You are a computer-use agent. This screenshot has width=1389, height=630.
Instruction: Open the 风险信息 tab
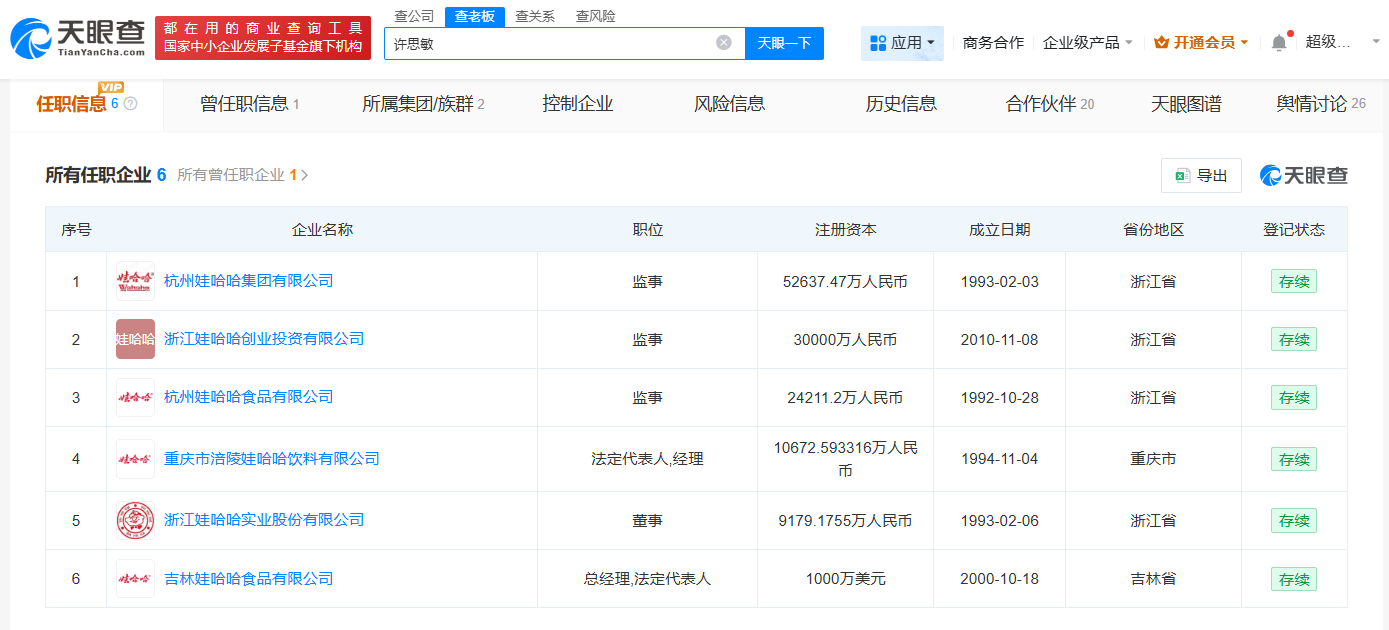[x=729, y=104]
